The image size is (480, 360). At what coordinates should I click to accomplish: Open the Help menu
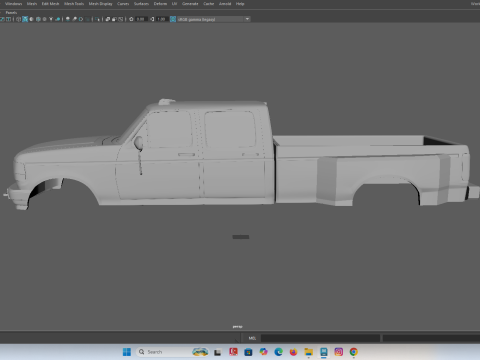click(x=240, y=4)
